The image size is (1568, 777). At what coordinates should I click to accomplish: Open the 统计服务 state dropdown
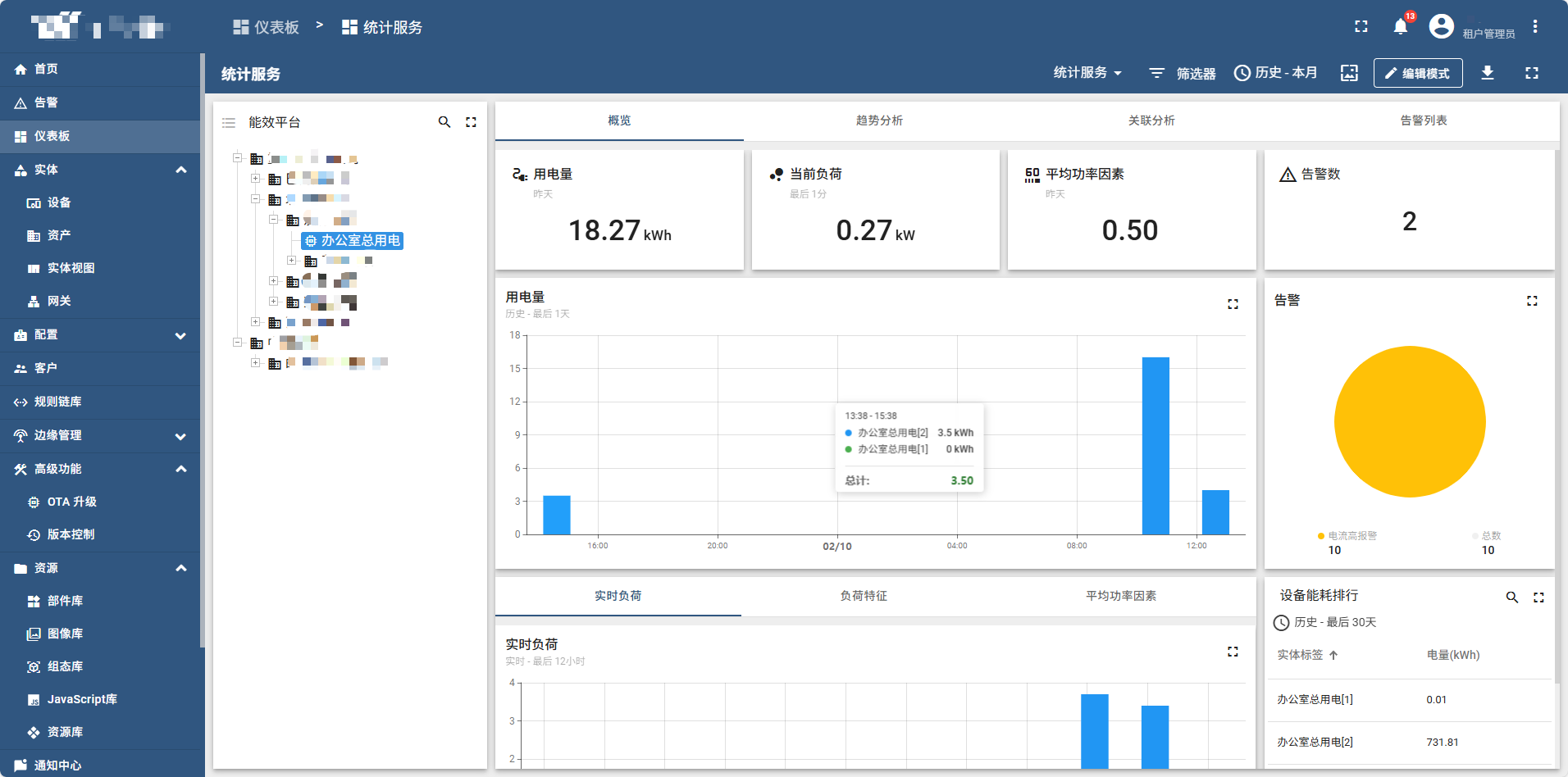1087,73
